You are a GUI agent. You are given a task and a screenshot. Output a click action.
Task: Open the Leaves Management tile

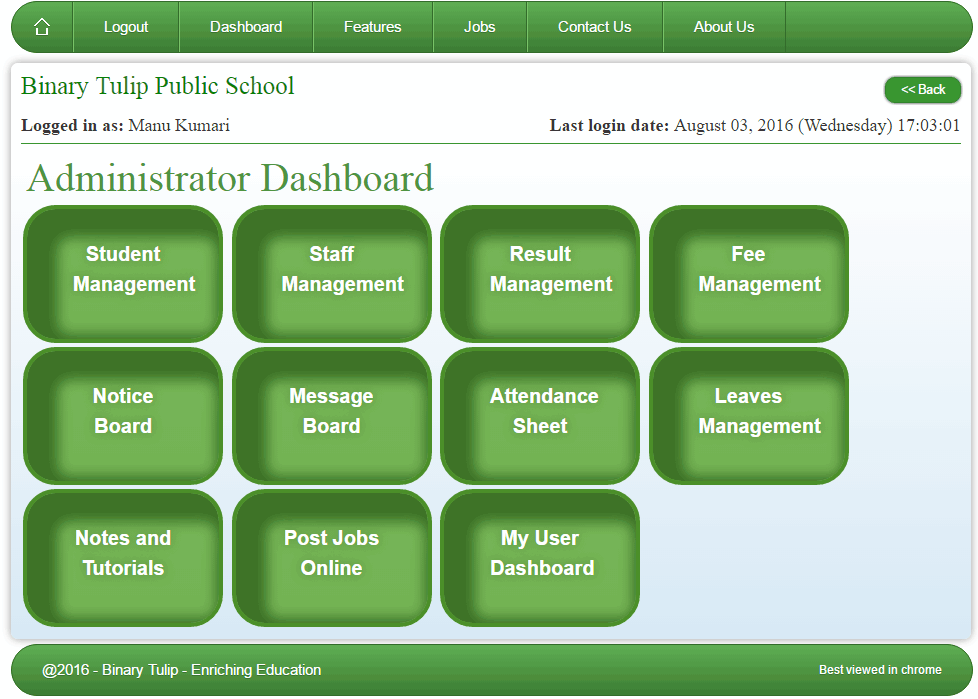click(x=749, y=416)
